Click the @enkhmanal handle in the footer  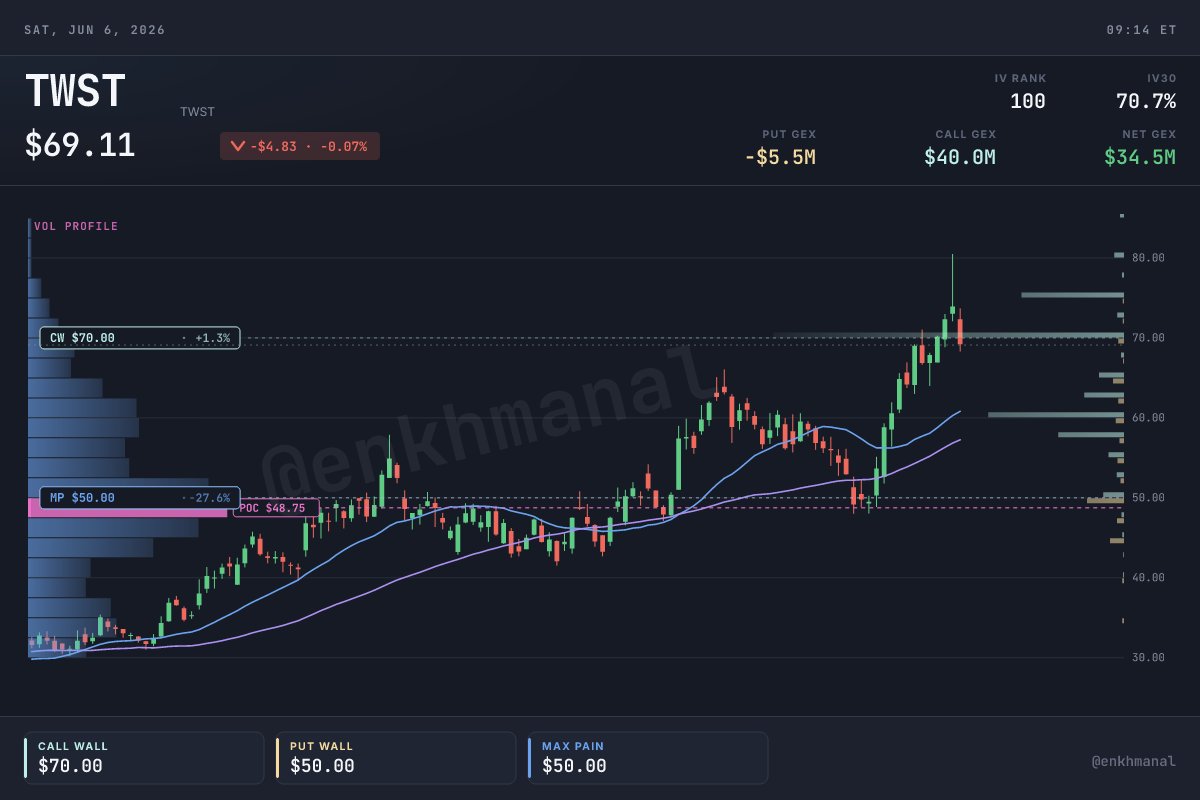pos(1134,761)
